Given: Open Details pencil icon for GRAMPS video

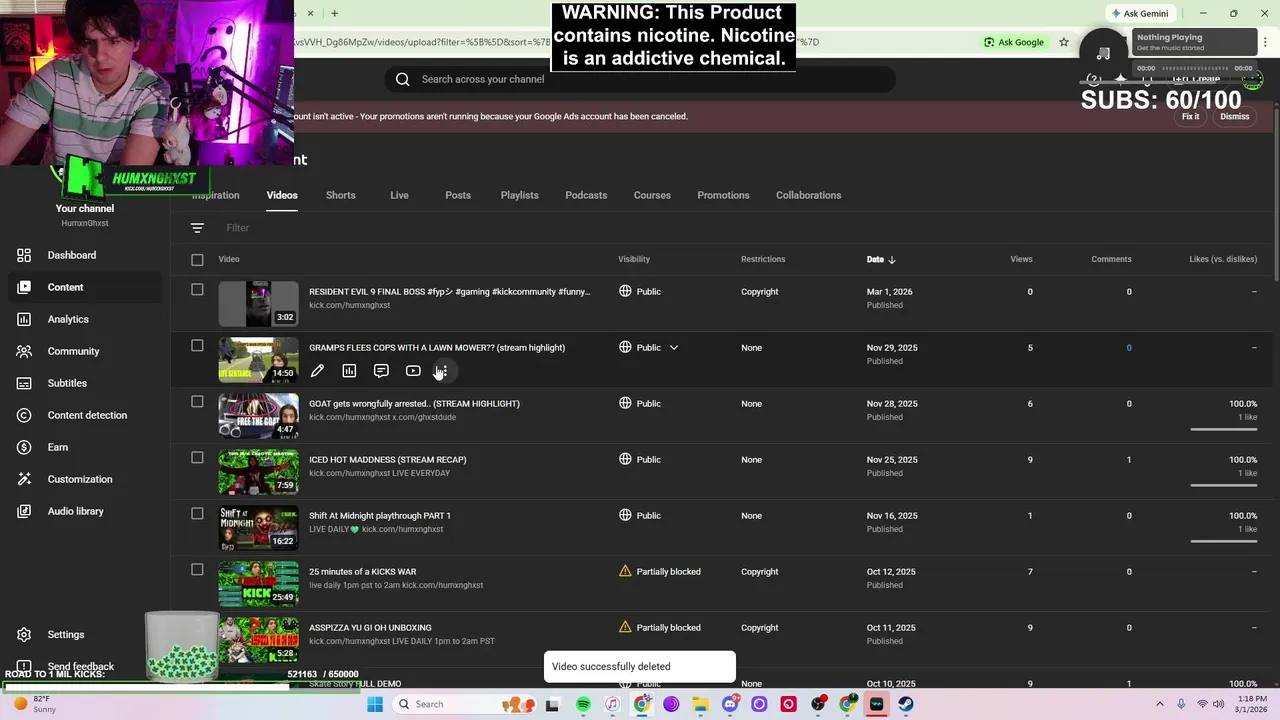Looking at the screenshot, I should tap(317, 371).
